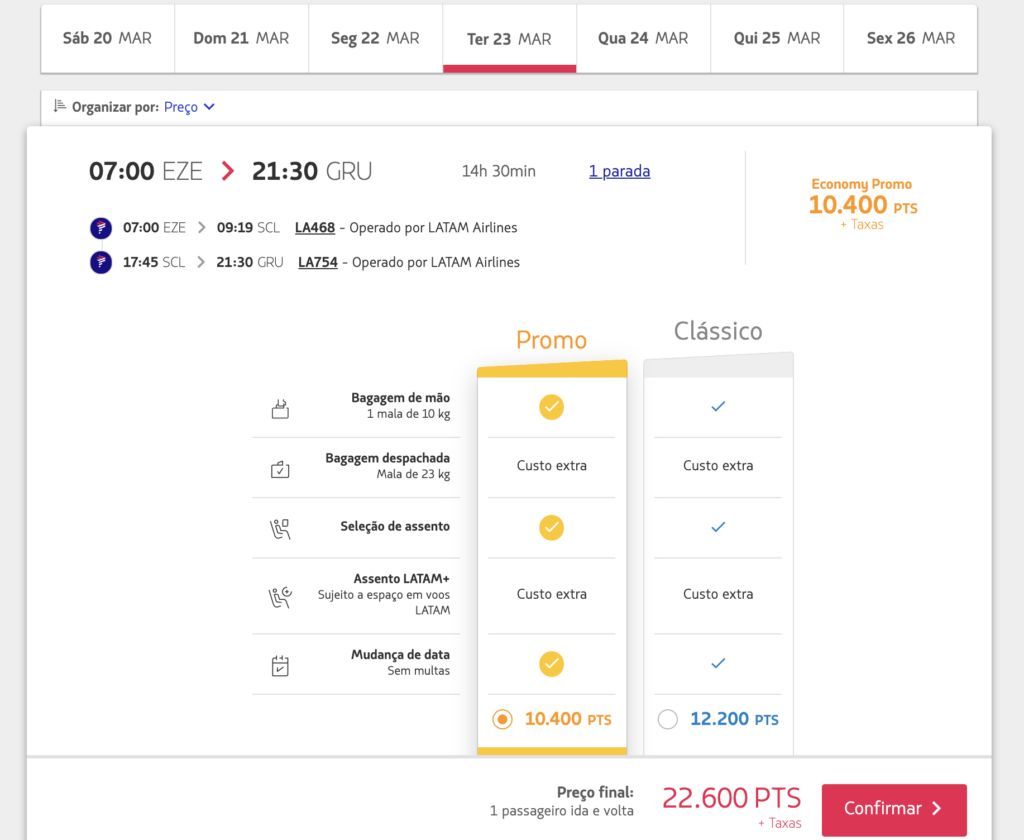The image size is (1024, 840).
Task: Click the seat selection icon
Action: pos(280,529)
